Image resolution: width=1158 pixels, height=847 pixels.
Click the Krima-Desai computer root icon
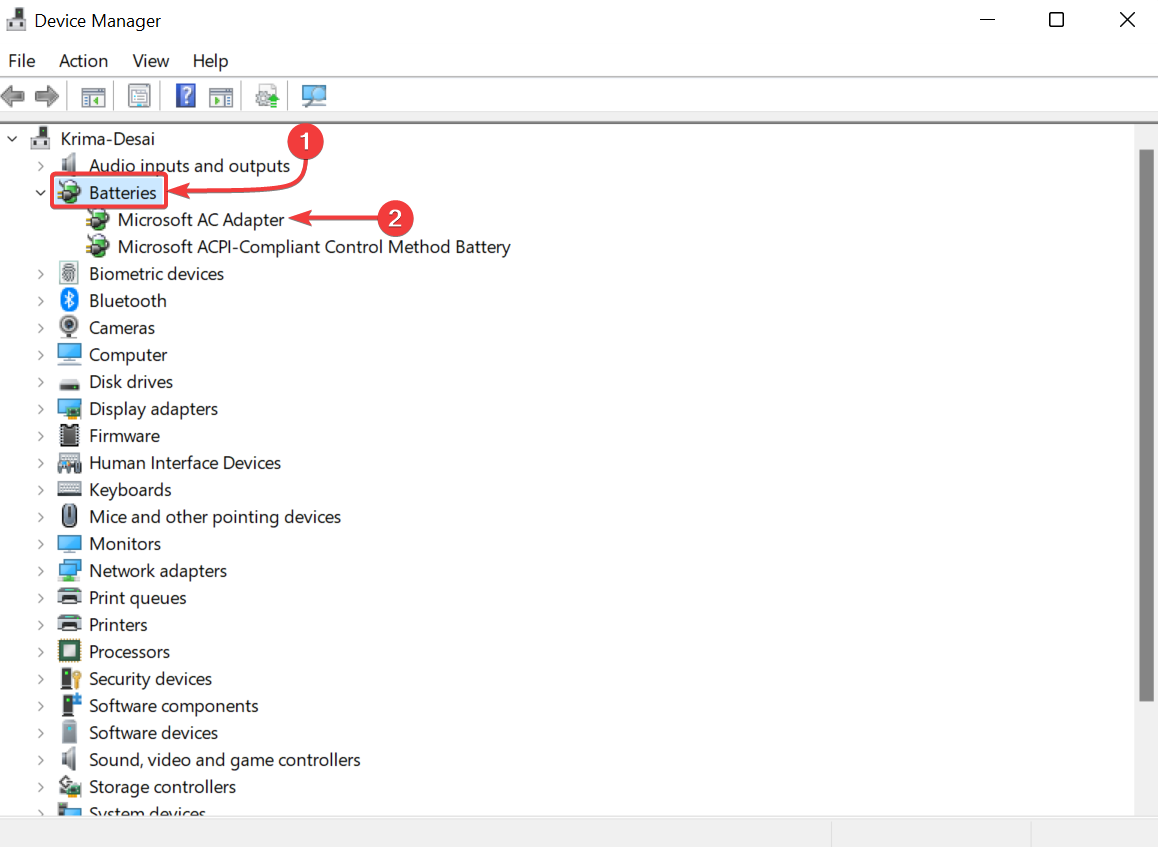41,138
